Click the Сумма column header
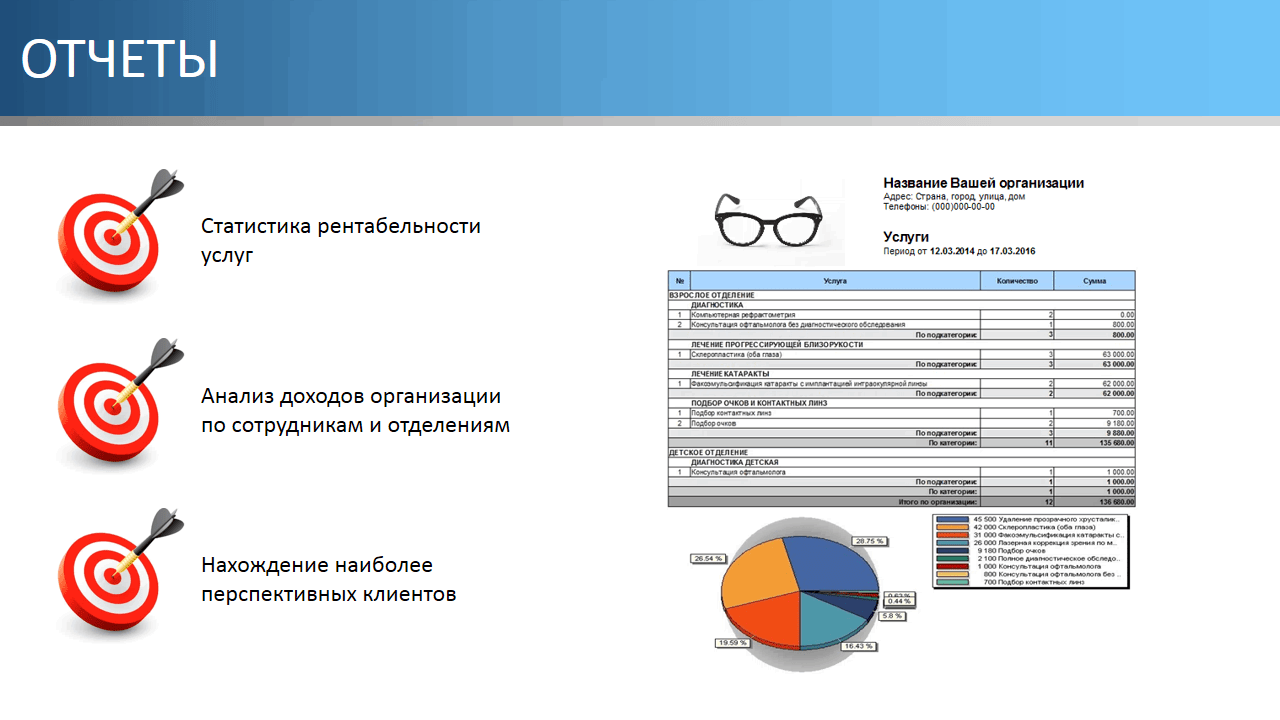Viewport: 1280px width, 720px height. 1094,281
